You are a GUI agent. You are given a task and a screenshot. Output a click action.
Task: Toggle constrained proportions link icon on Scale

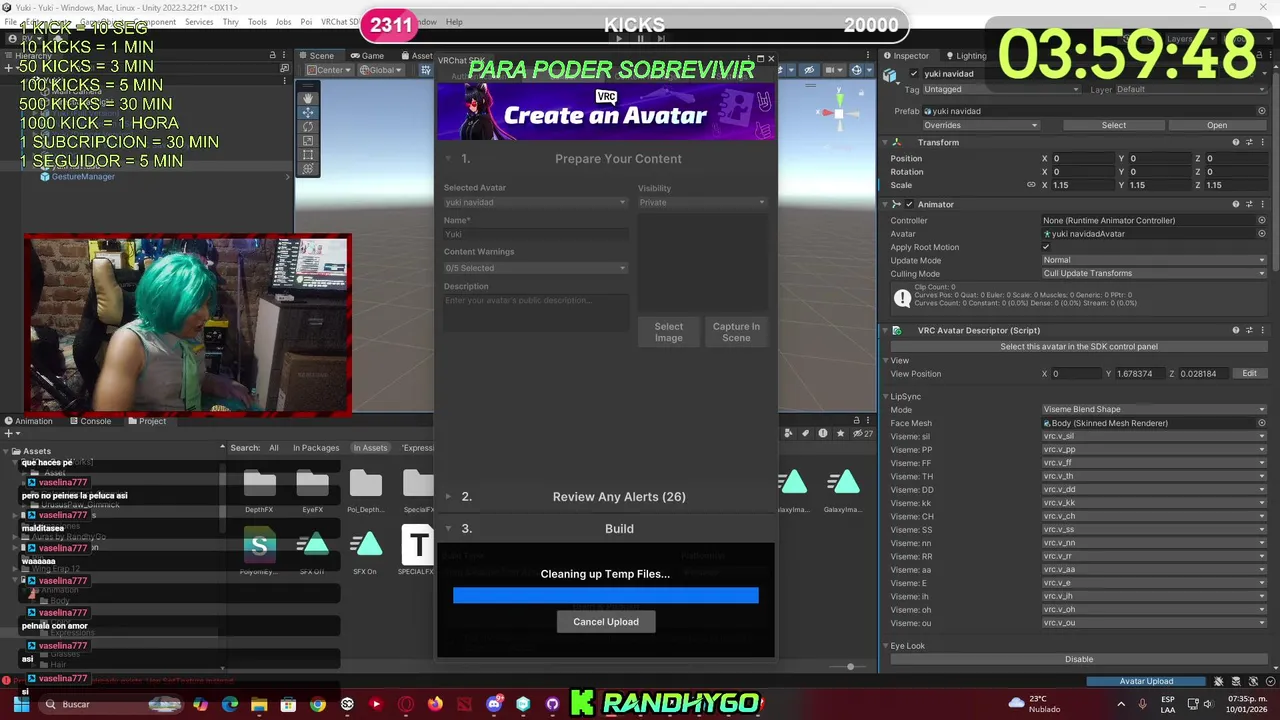tap(1031, 185)
